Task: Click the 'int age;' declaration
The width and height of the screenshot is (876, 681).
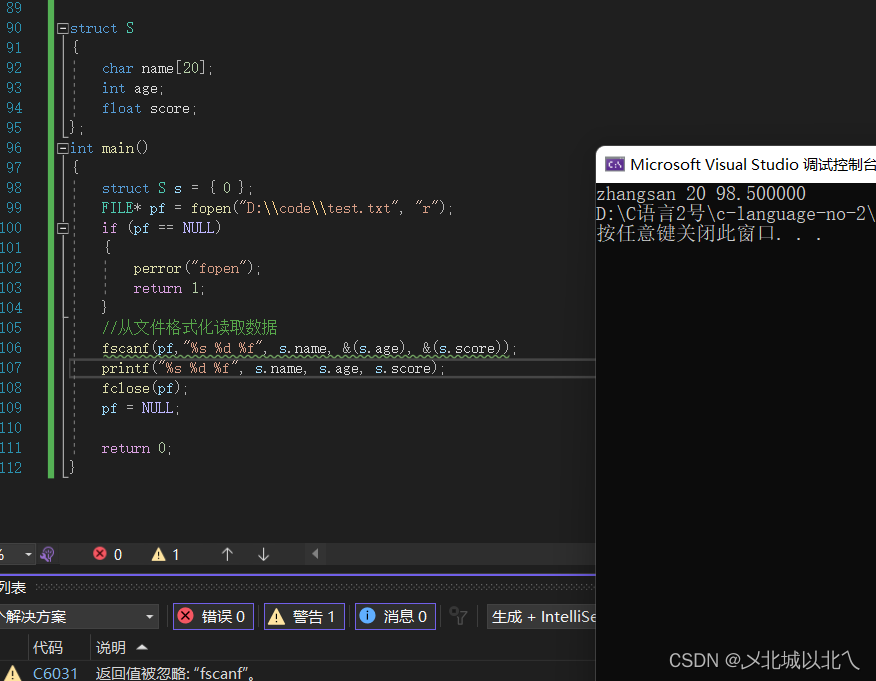Action: tap(132, 89)
